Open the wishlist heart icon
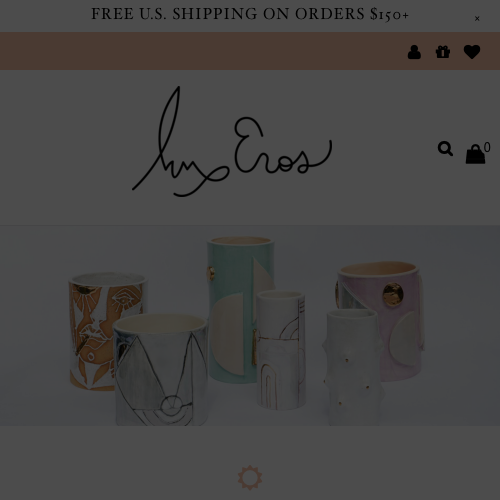 pyautogui.click(x=472, y=52)
